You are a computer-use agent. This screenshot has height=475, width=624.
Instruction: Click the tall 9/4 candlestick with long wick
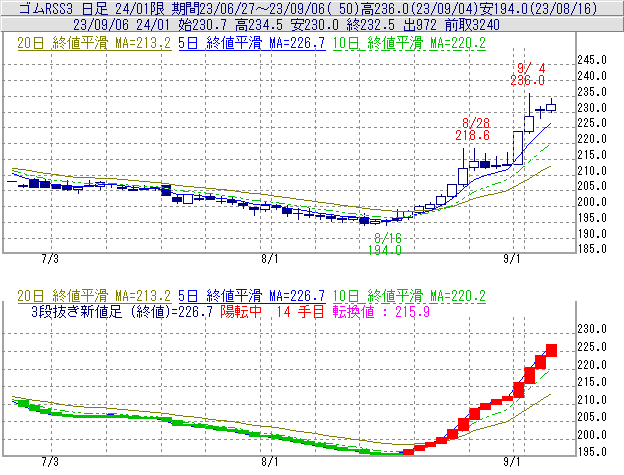tap(529, 113)
